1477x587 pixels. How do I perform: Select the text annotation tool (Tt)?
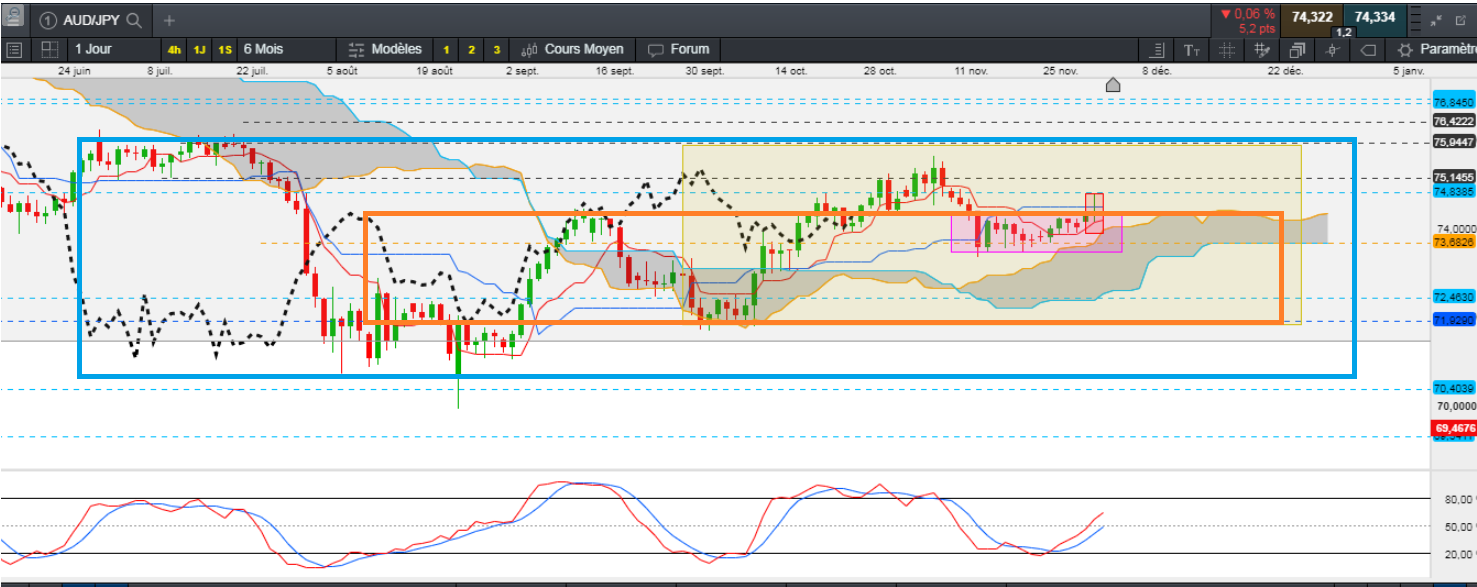[x=1192, y=50]
